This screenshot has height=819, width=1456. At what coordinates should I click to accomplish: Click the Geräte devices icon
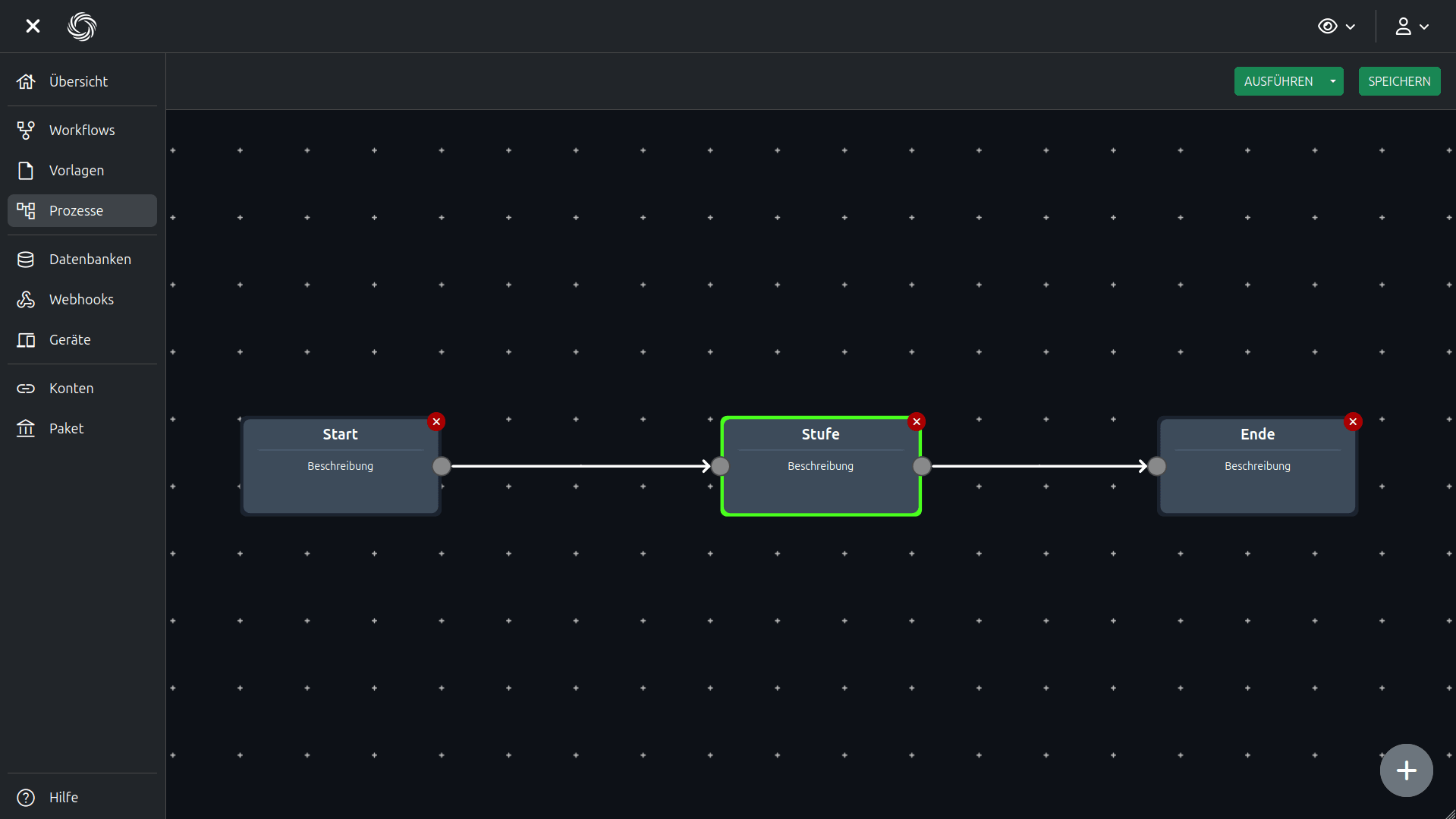click(x=26, y=340)
